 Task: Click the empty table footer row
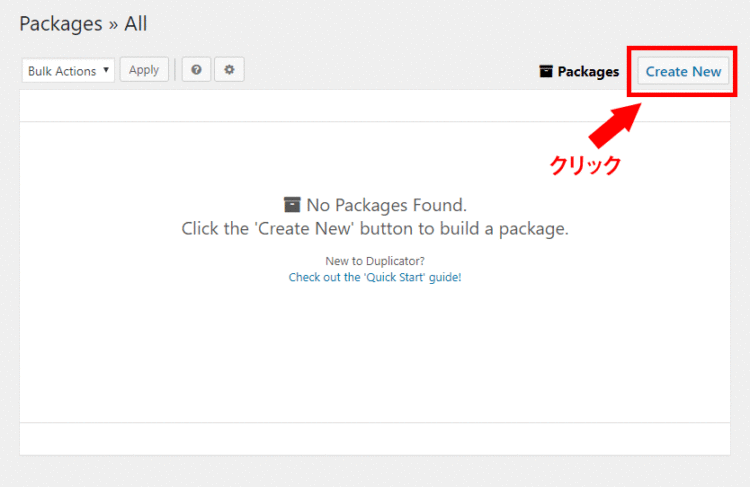(375, 438)
